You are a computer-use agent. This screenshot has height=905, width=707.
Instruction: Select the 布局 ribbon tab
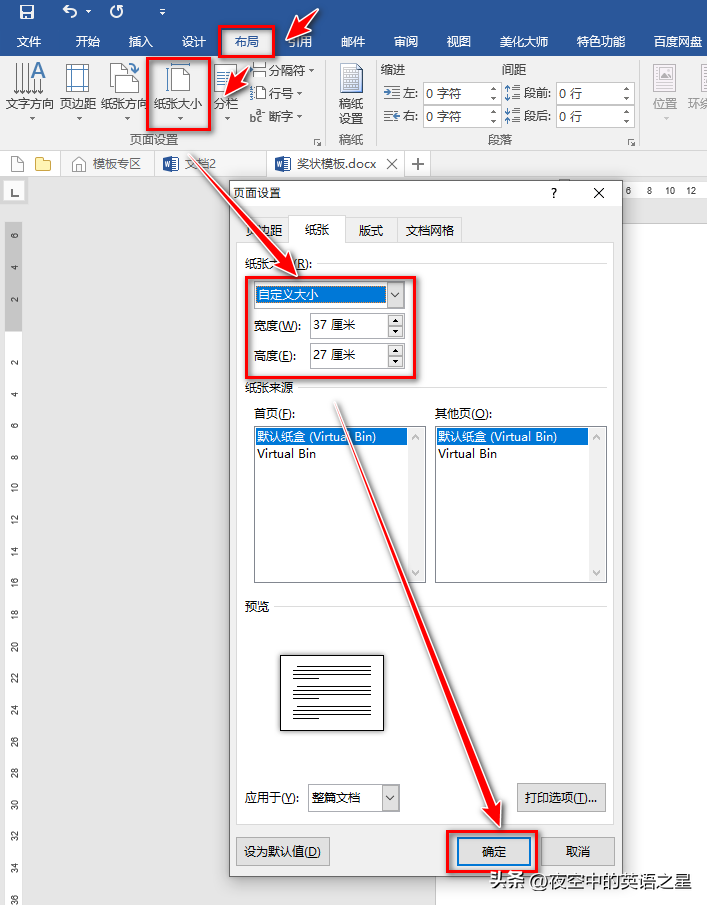coord(246,42)
